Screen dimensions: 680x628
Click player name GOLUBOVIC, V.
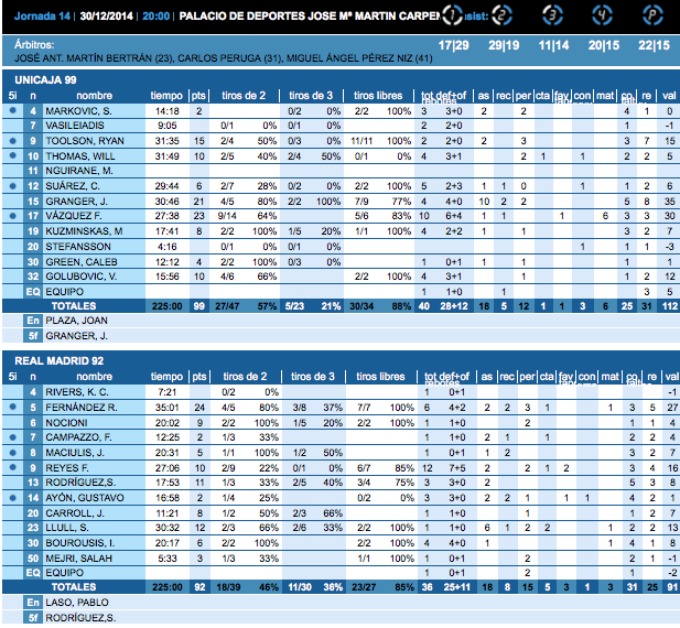pyautogui.click(x=81, y=276)
